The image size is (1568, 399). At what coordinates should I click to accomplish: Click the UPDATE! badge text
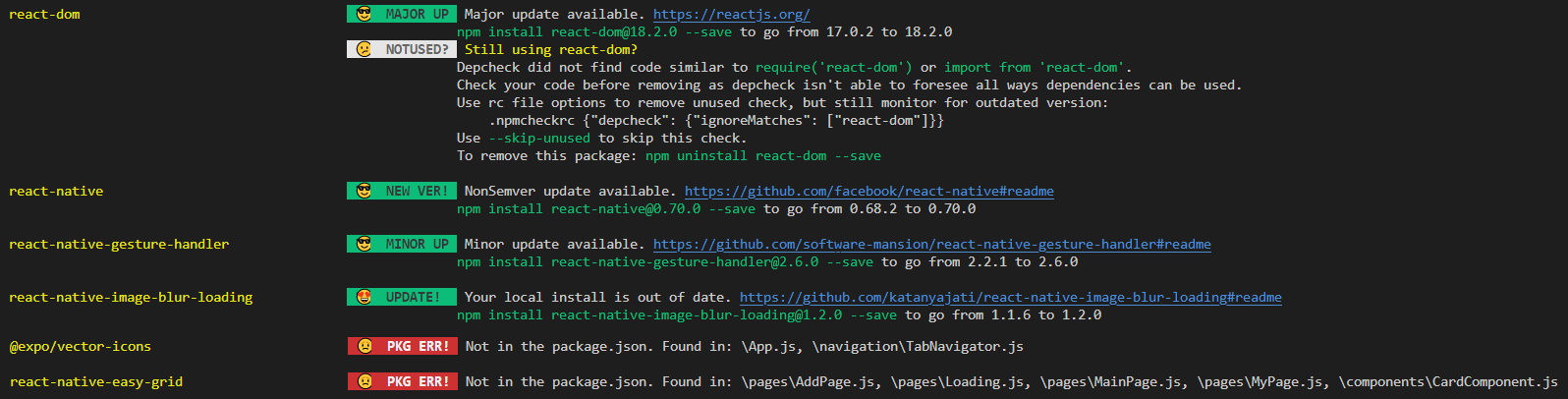coord(414,297)
